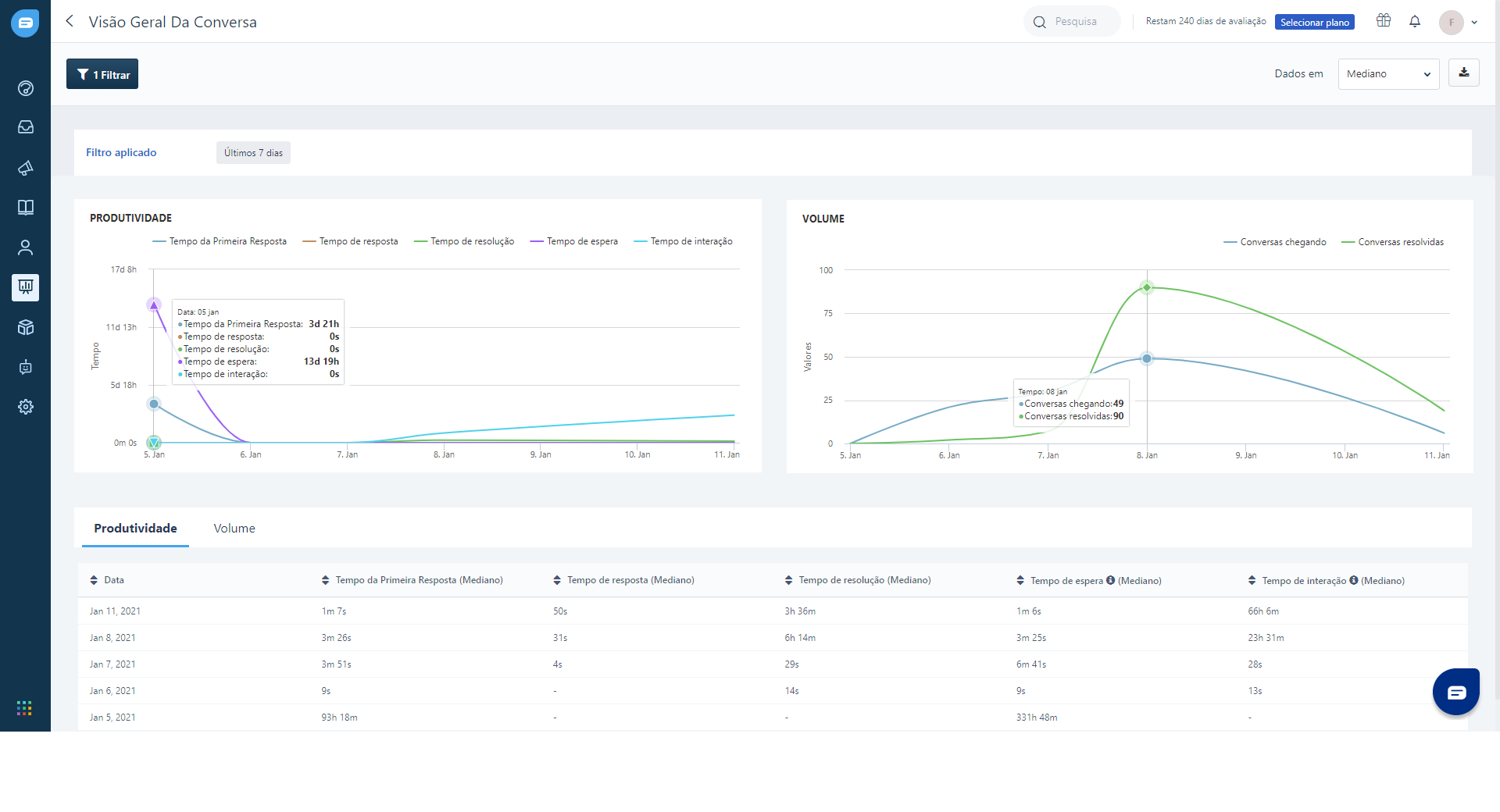Open the app switcher grid icon

point(24,708)
